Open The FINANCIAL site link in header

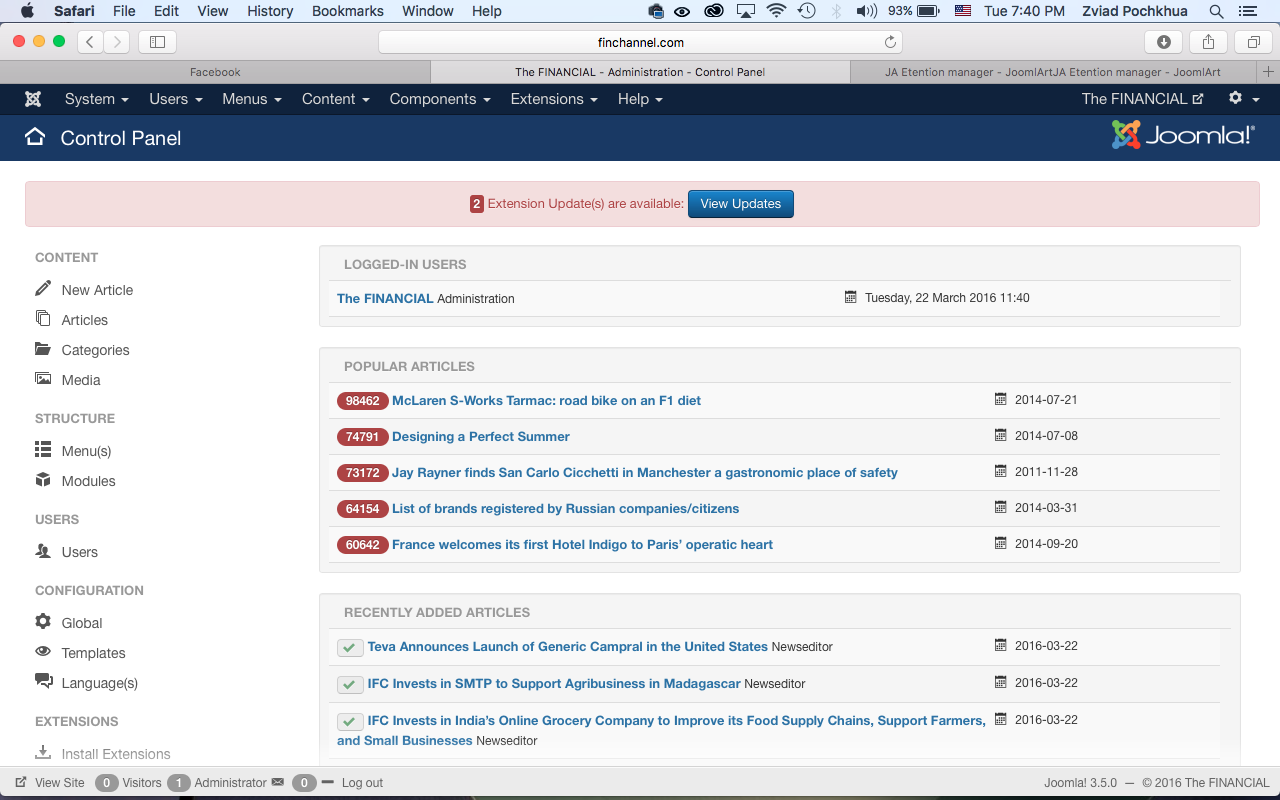pyautogui.click(x=1142, y=99)
